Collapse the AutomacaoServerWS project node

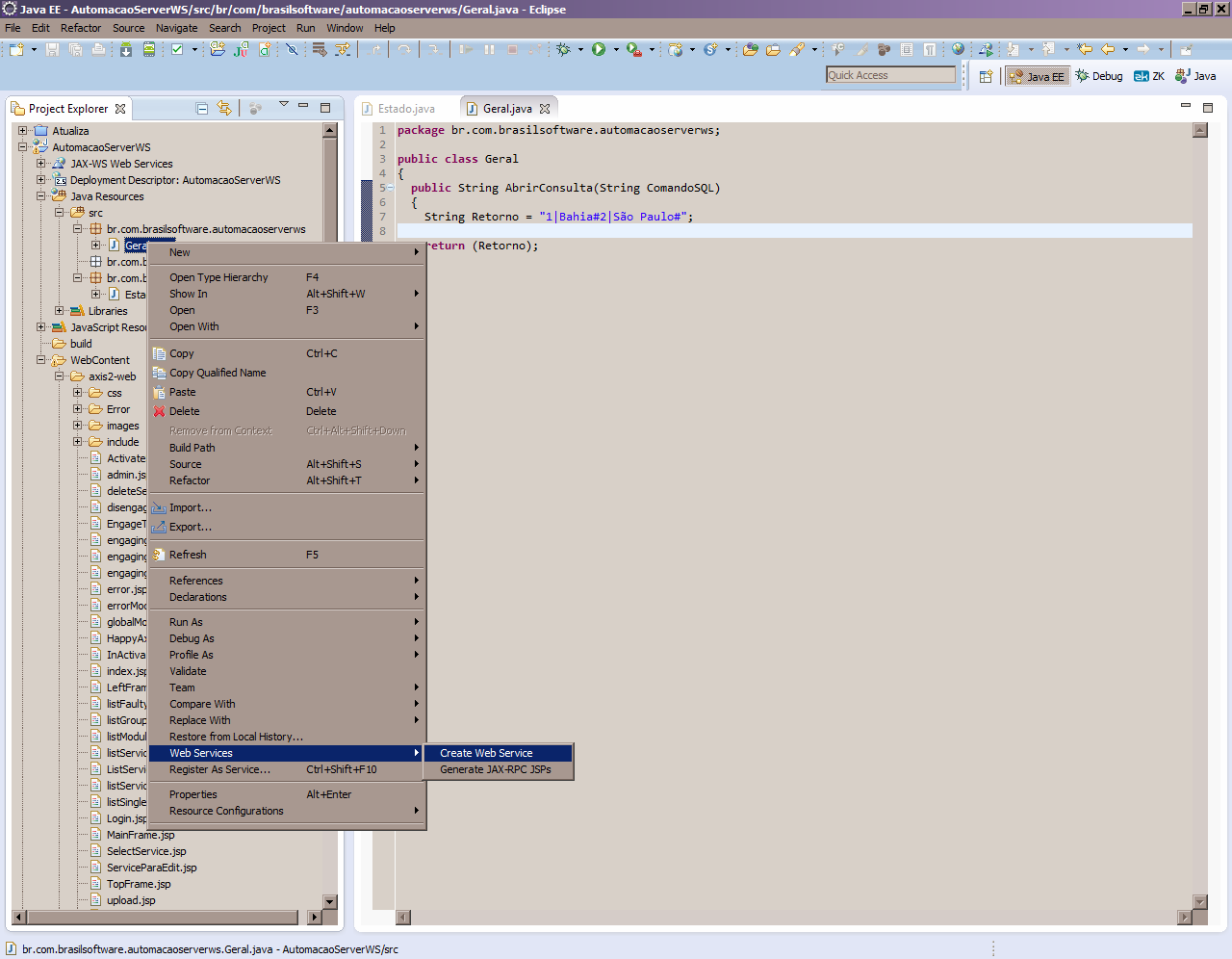click(23, 146)
